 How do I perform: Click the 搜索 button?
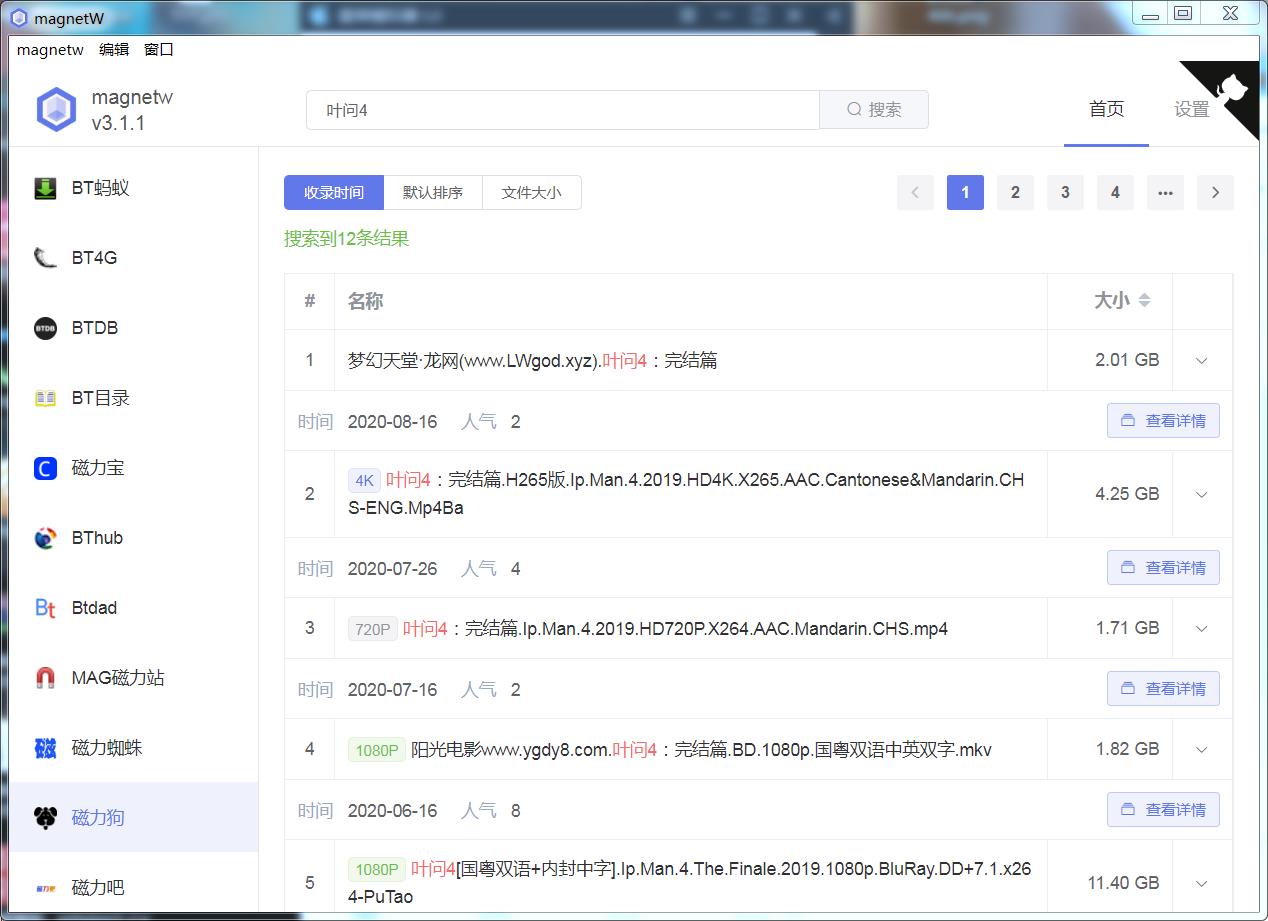[874, 110]
